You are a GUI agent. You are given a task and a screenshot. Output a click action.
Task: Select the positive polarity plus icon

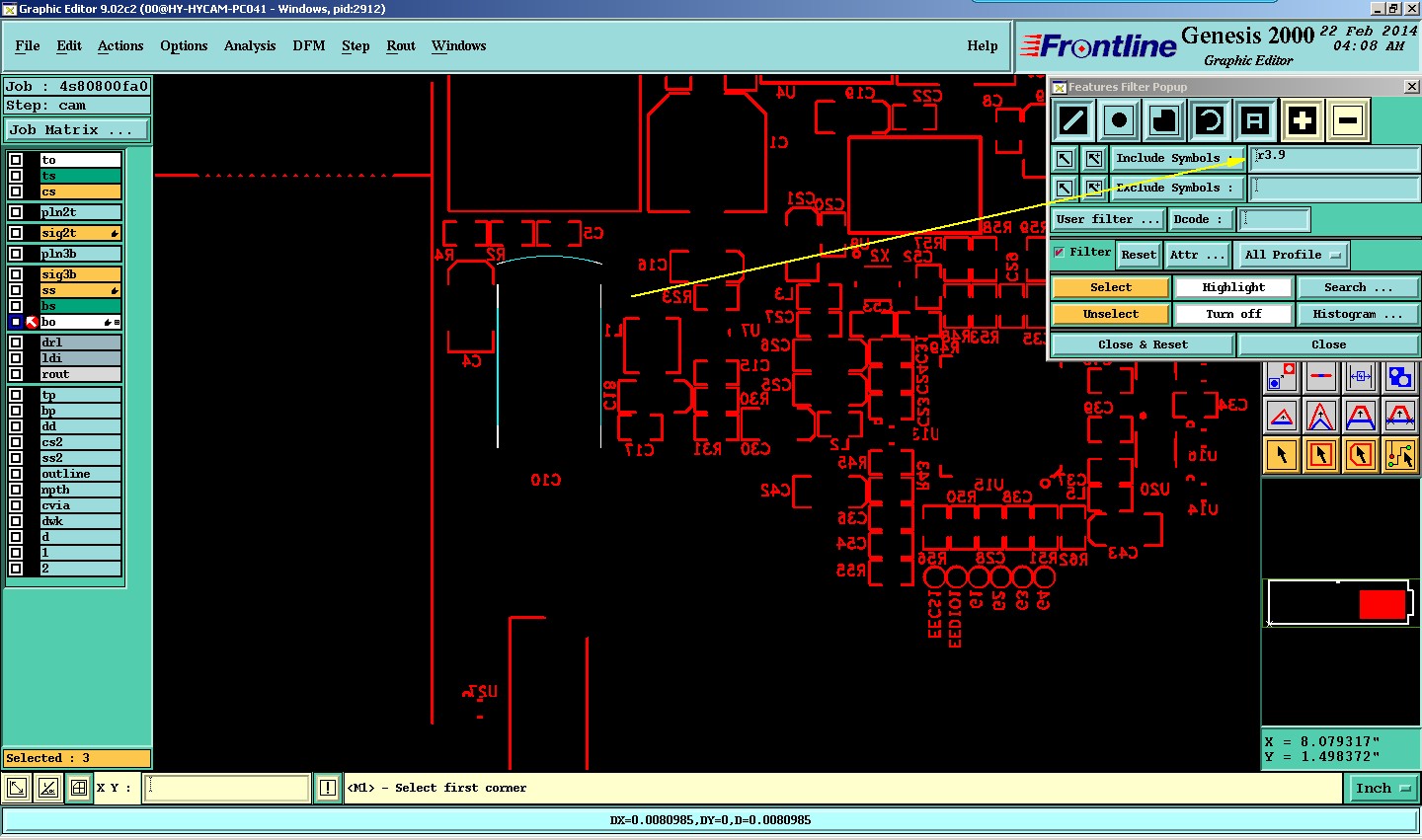[1303, 120]
